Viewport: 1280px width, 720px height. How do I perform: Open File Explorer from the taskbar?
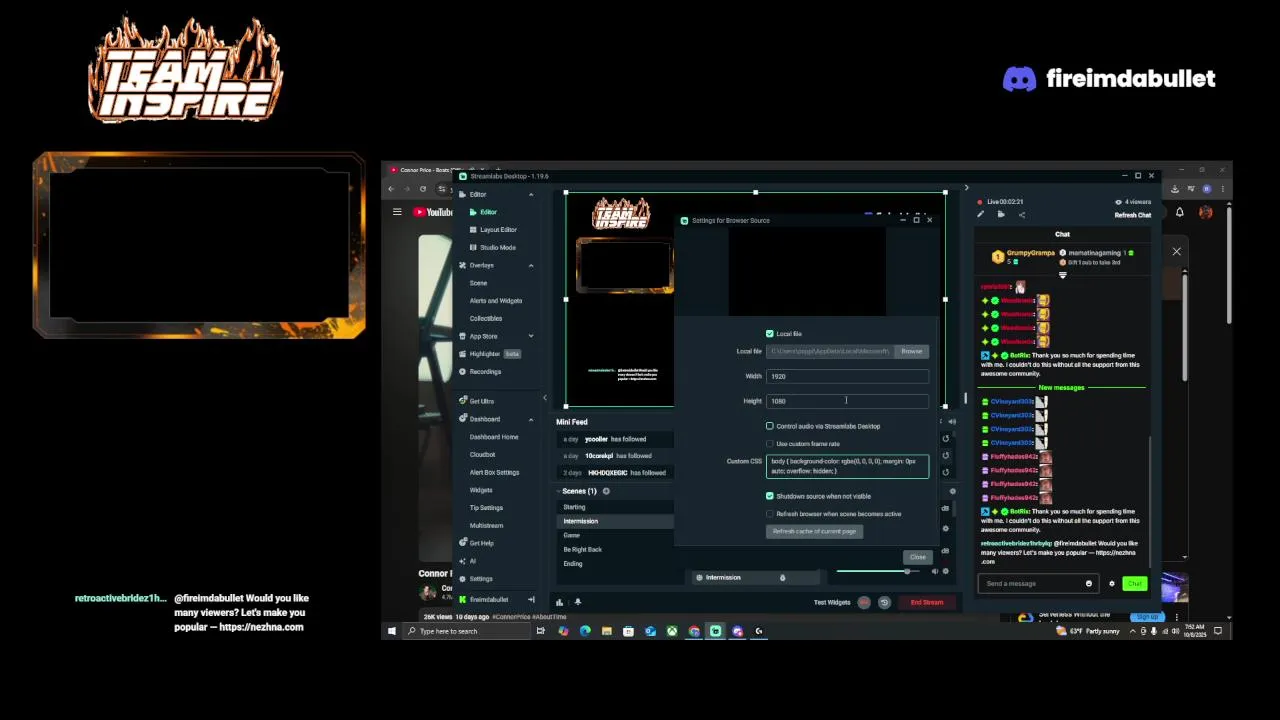pyautogui.click(x=606, y=631)
